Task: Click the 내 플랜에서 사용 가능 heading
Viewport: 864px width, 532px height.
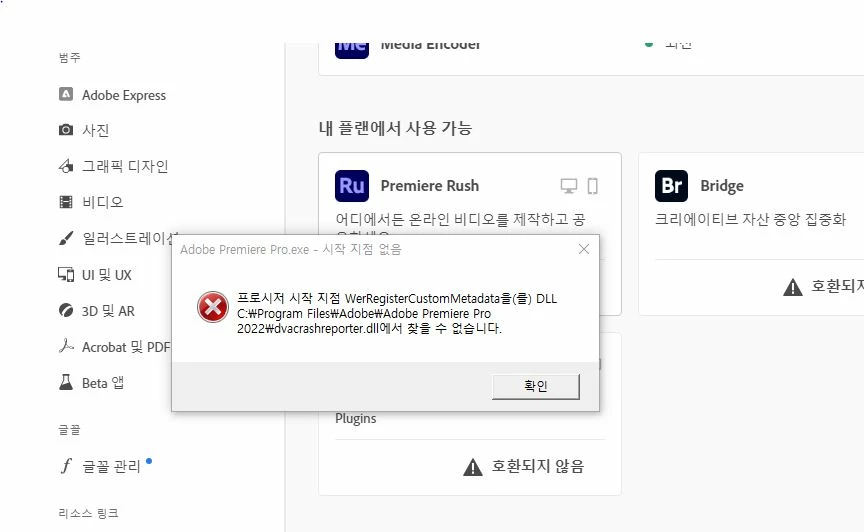Action: pos(396,128)
